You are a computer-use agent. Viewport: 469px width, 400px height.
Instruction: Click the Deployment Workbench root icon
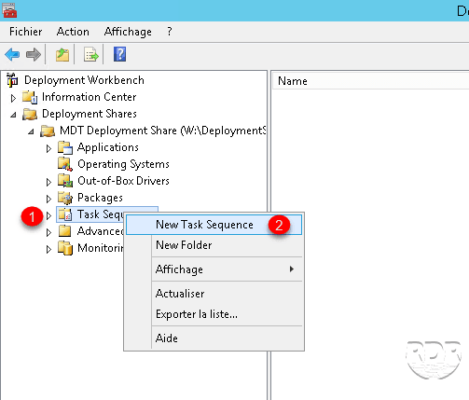point(13,80)
